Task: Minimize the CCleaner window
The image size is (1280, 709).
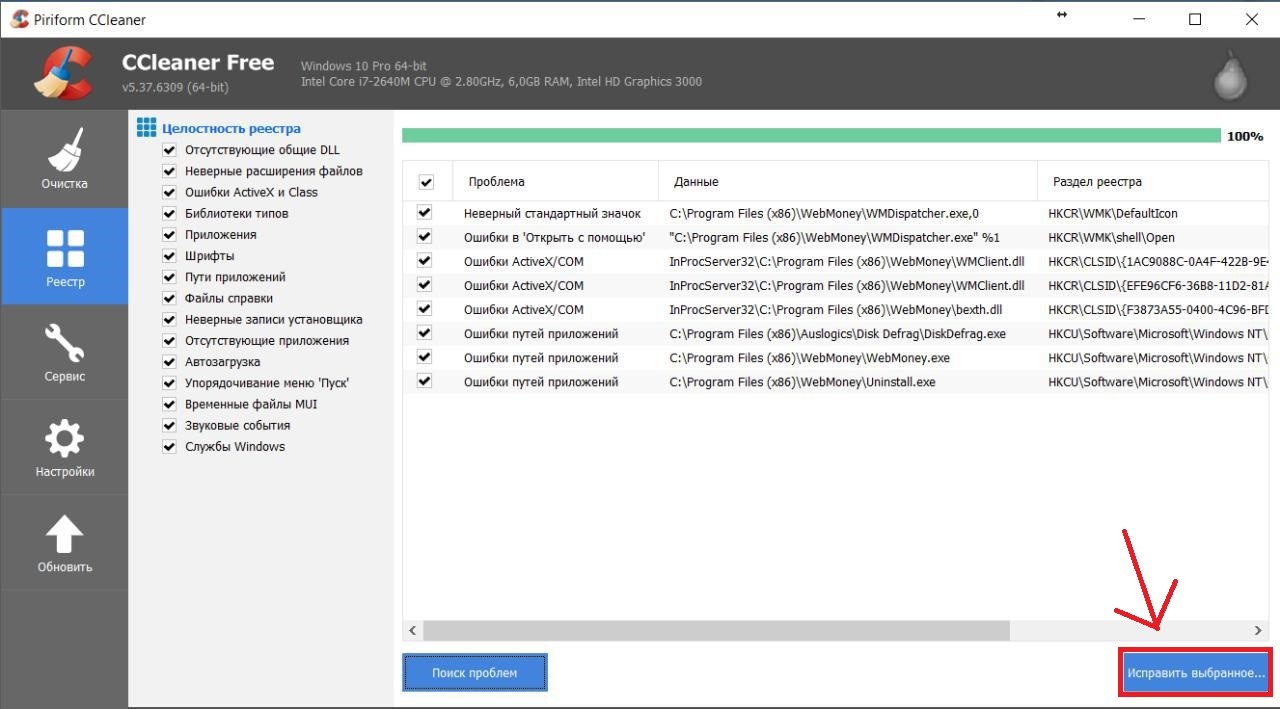Action: pyautogui.click(x=1138, y=19)
